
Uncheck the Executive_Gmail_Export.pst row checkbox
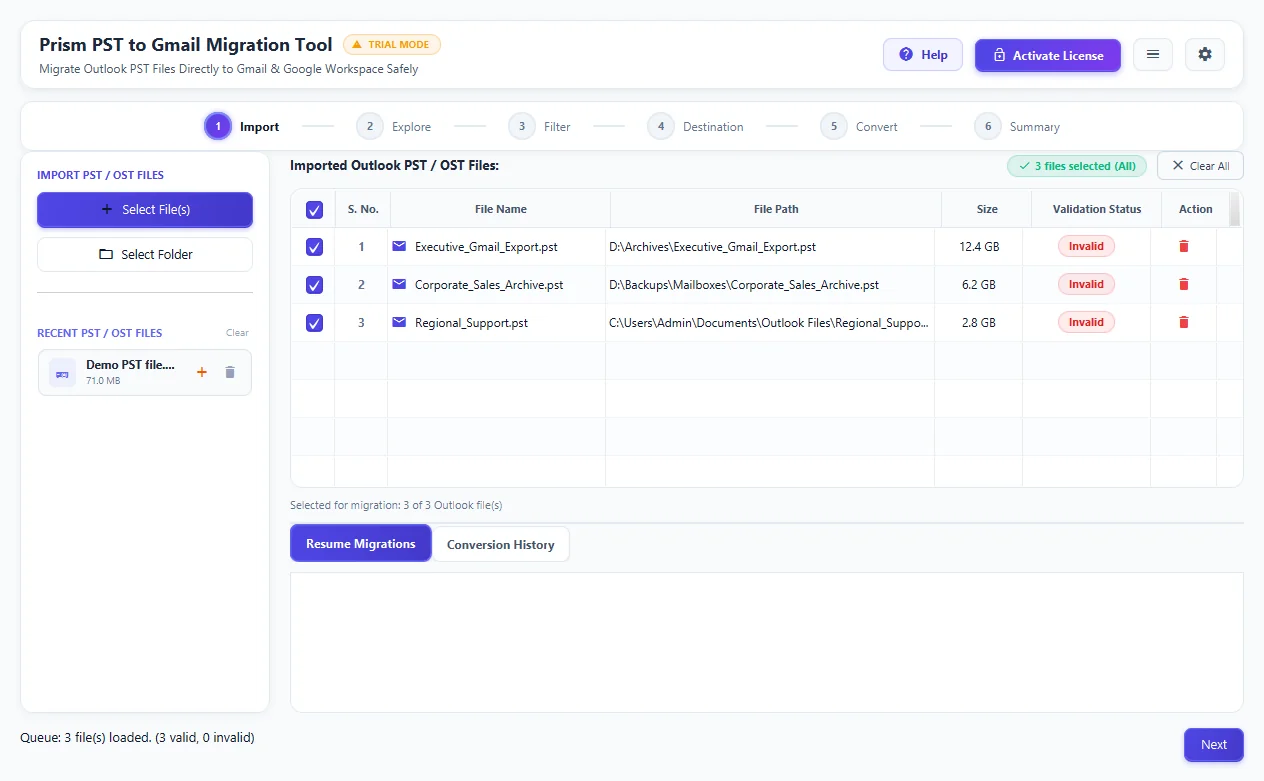point(314,247)
